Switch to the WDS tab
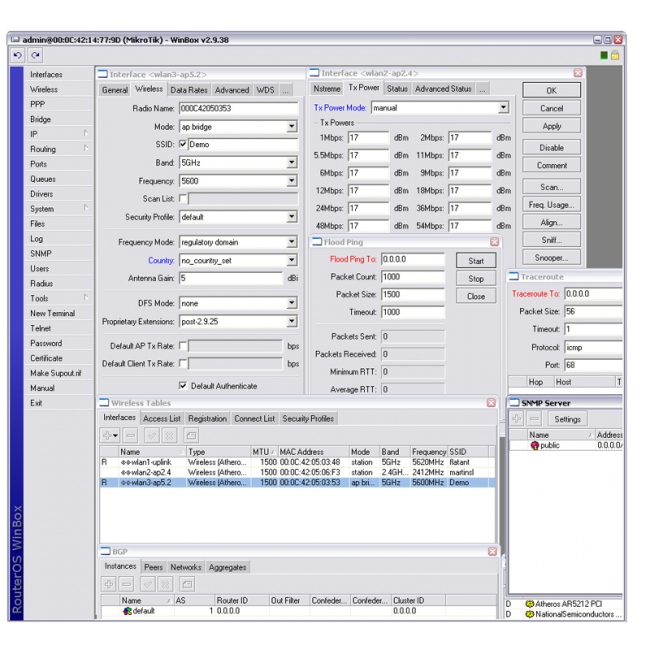 click(x=265, y=90)
